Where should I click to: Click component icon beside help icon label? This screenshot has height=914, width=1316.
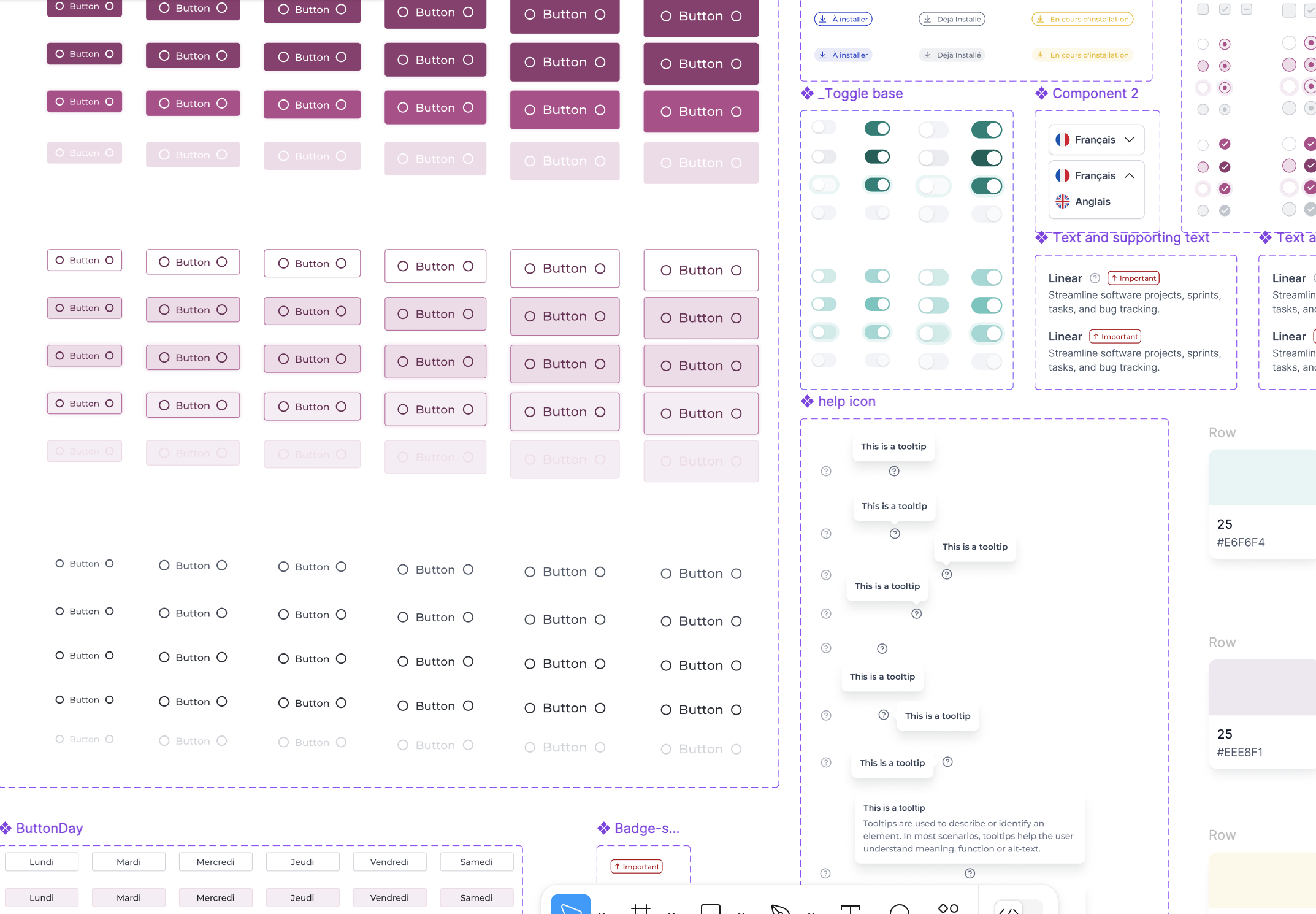807,401
